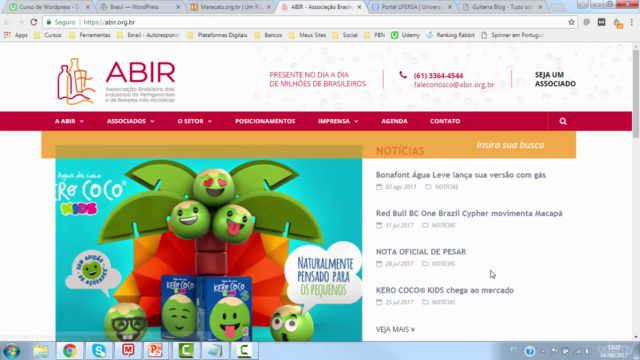Image resolution: width=640 pixels, height=360 pixels.
Task: Click the volume icon in system tray
Action: coord(588,351)
